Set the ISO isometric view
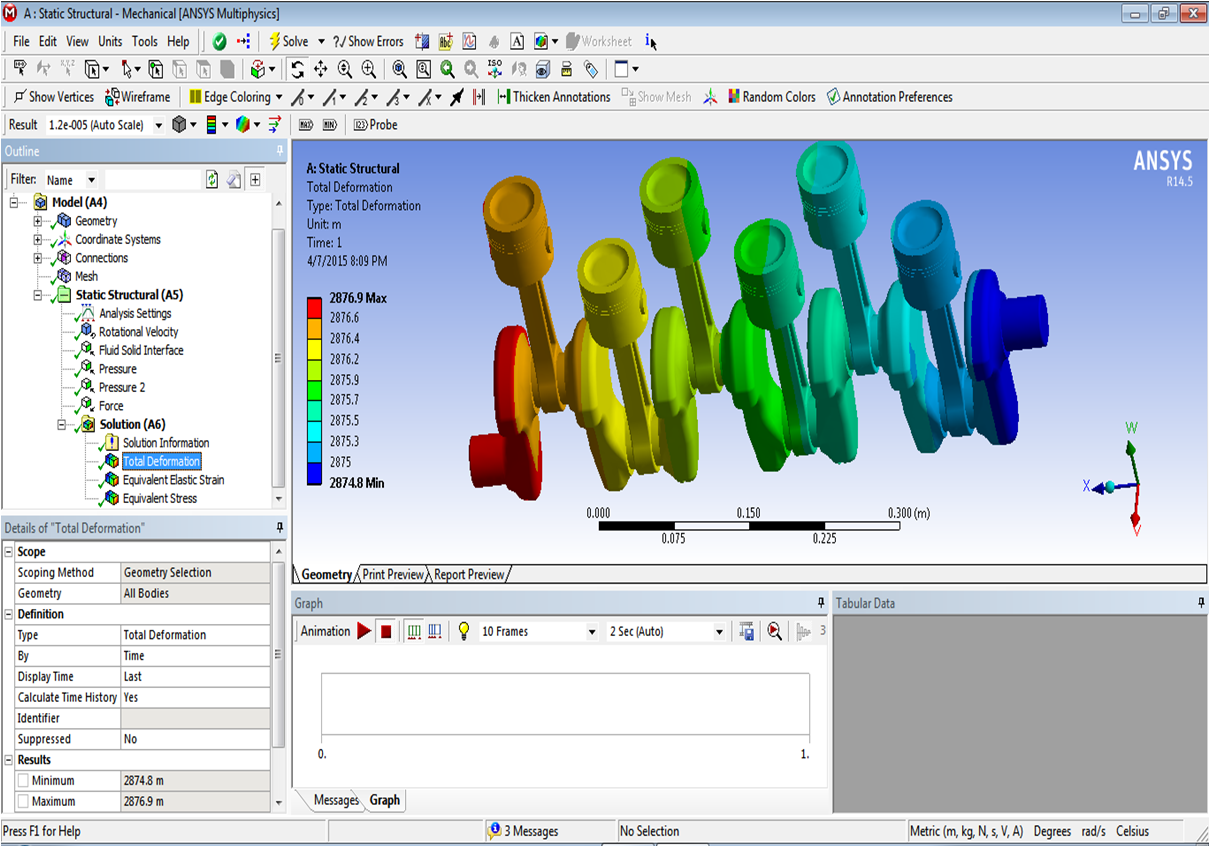Image resolution: width=1210 pixels, height=846 pixels. coord(495,69)
